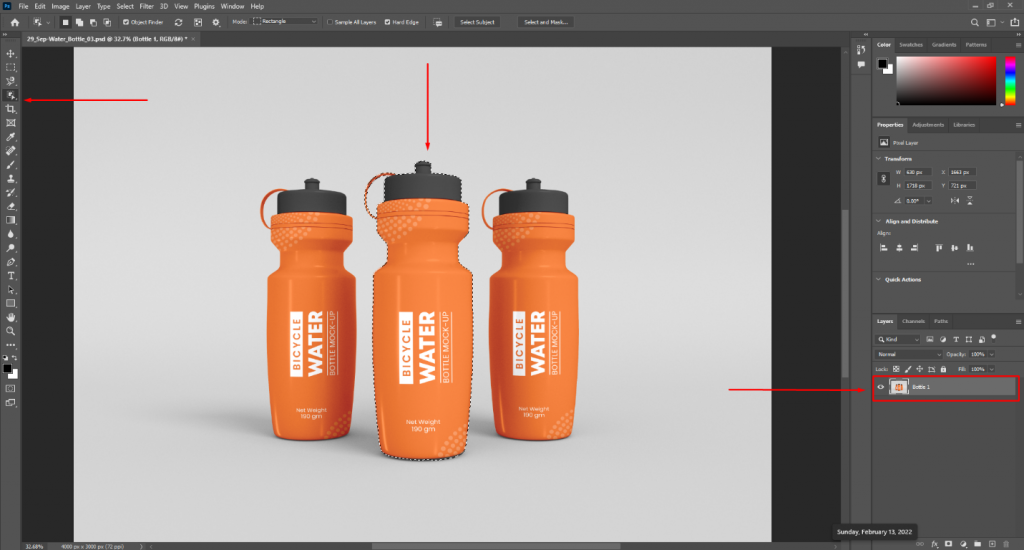The image size is (1024, 550).
Task: Select the Eyedropper tool
Action: pyautogui.click(x=11, y=137)
